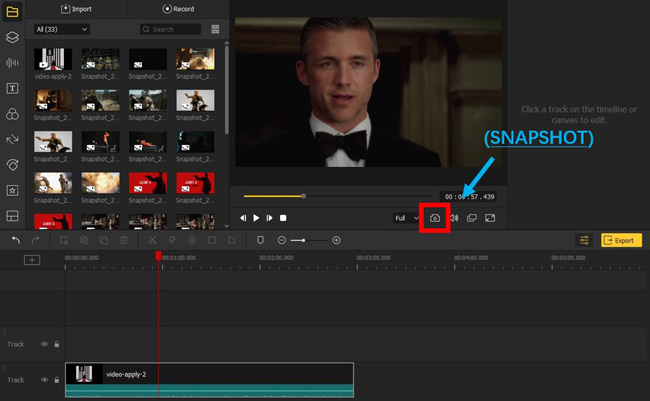Click the Speed lightning icon
The width and height of the screenshot is (650, 401).
tap(172, 240)
